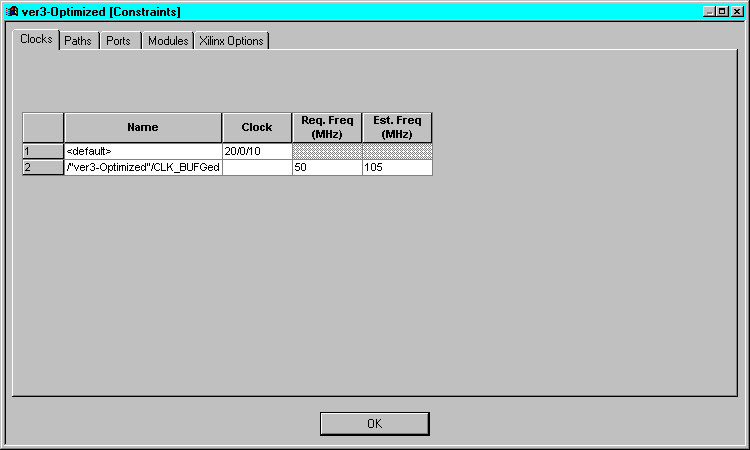Click the Clock column header

click(x=257, y=127)
